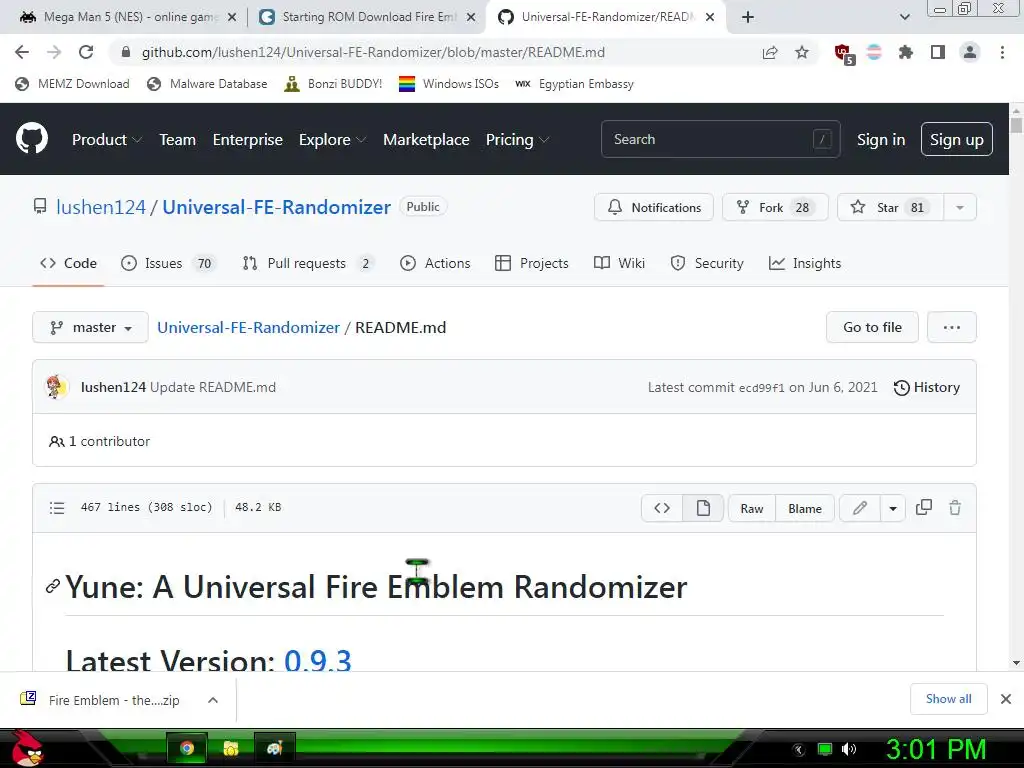Open the Extensions puzzle piece menu
Screen dimensions: 1024x768
click(905, 52)
